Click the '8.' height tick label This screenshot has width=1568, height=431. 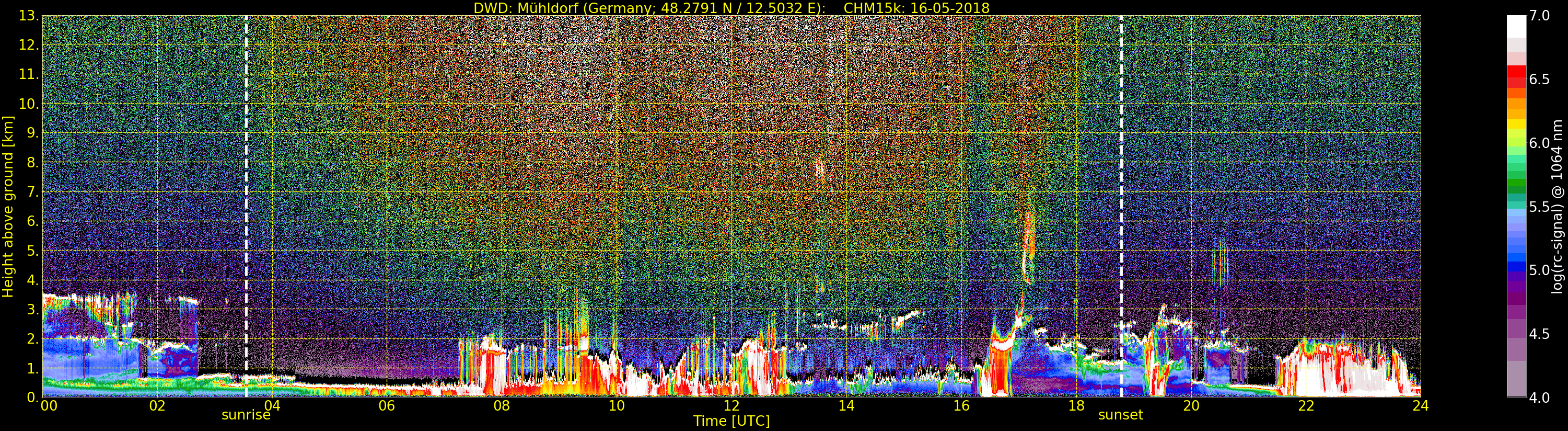click(x=32, y=163)
